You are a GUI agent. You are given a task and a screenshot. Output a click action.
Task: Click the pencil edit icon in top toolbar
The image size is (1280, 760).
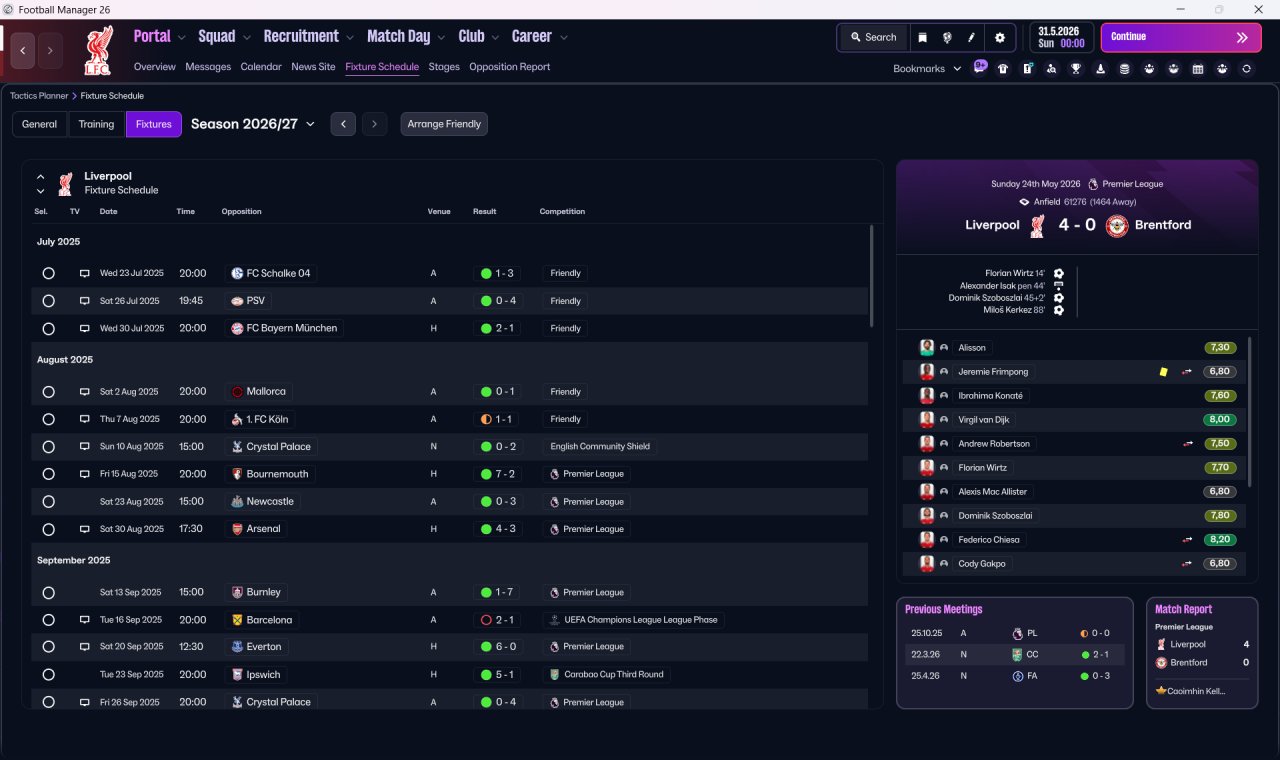pos(971,37)
